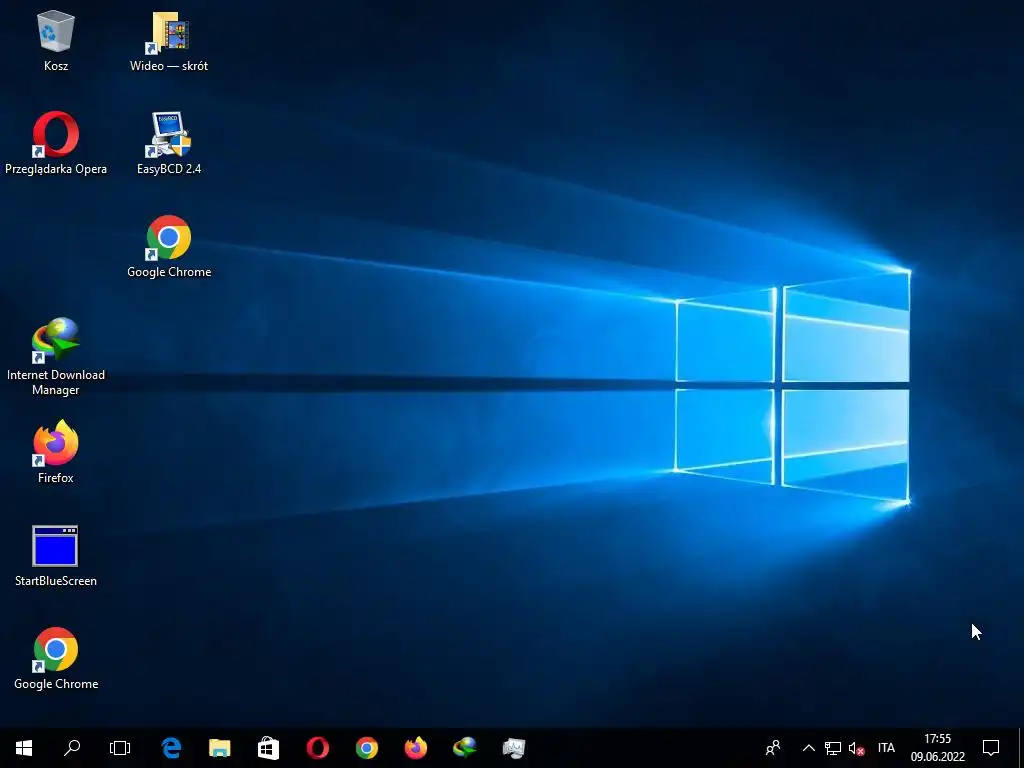Select the Przeglądarka Opera desktop icon

click(56, 144)
